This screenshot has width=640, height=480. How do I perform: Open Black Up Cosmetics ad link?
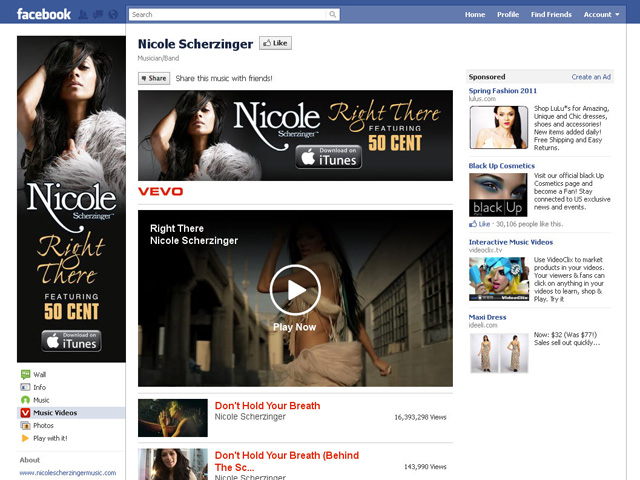[502, 166]
